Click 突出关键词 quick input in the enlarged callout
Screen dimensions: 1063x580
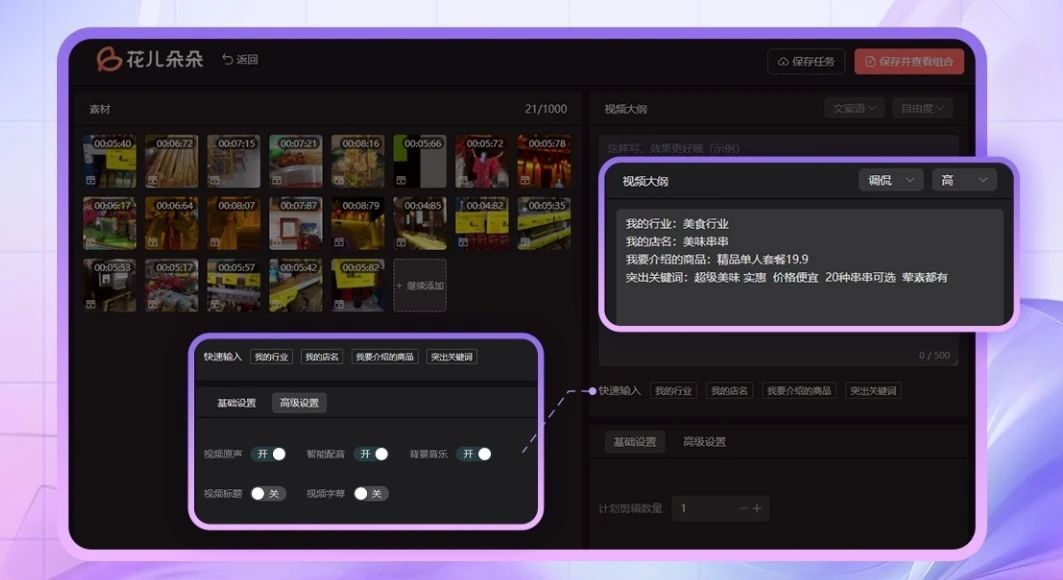pos(452,357)
